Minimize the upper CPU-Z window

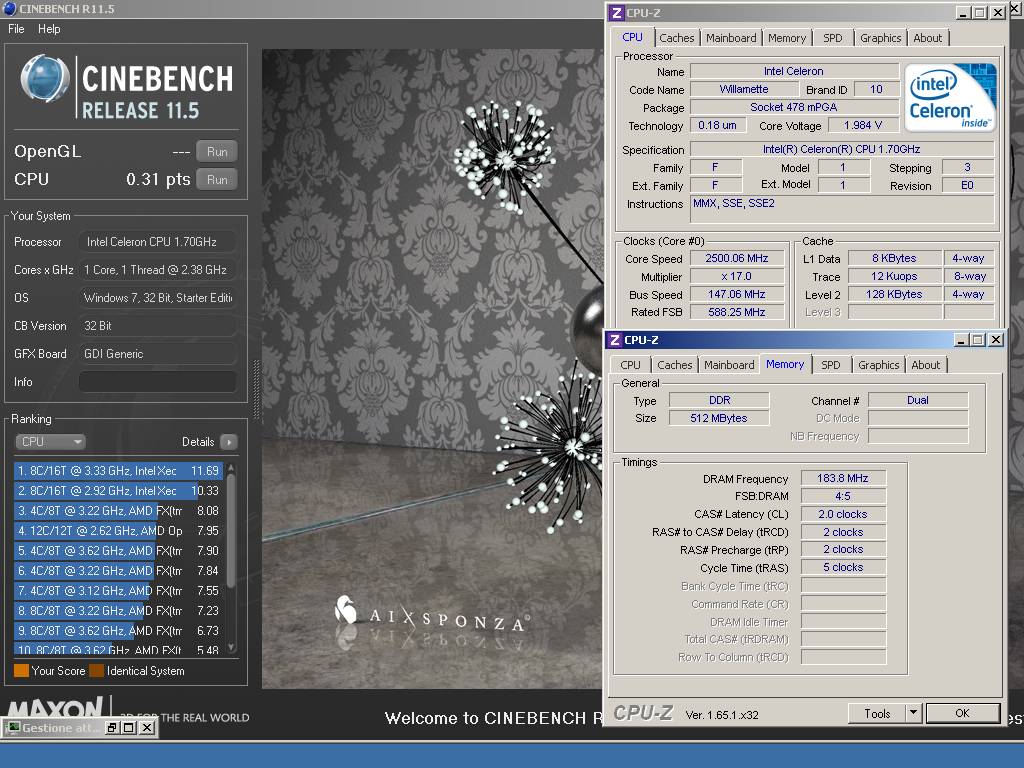click(x=963, y=12)
